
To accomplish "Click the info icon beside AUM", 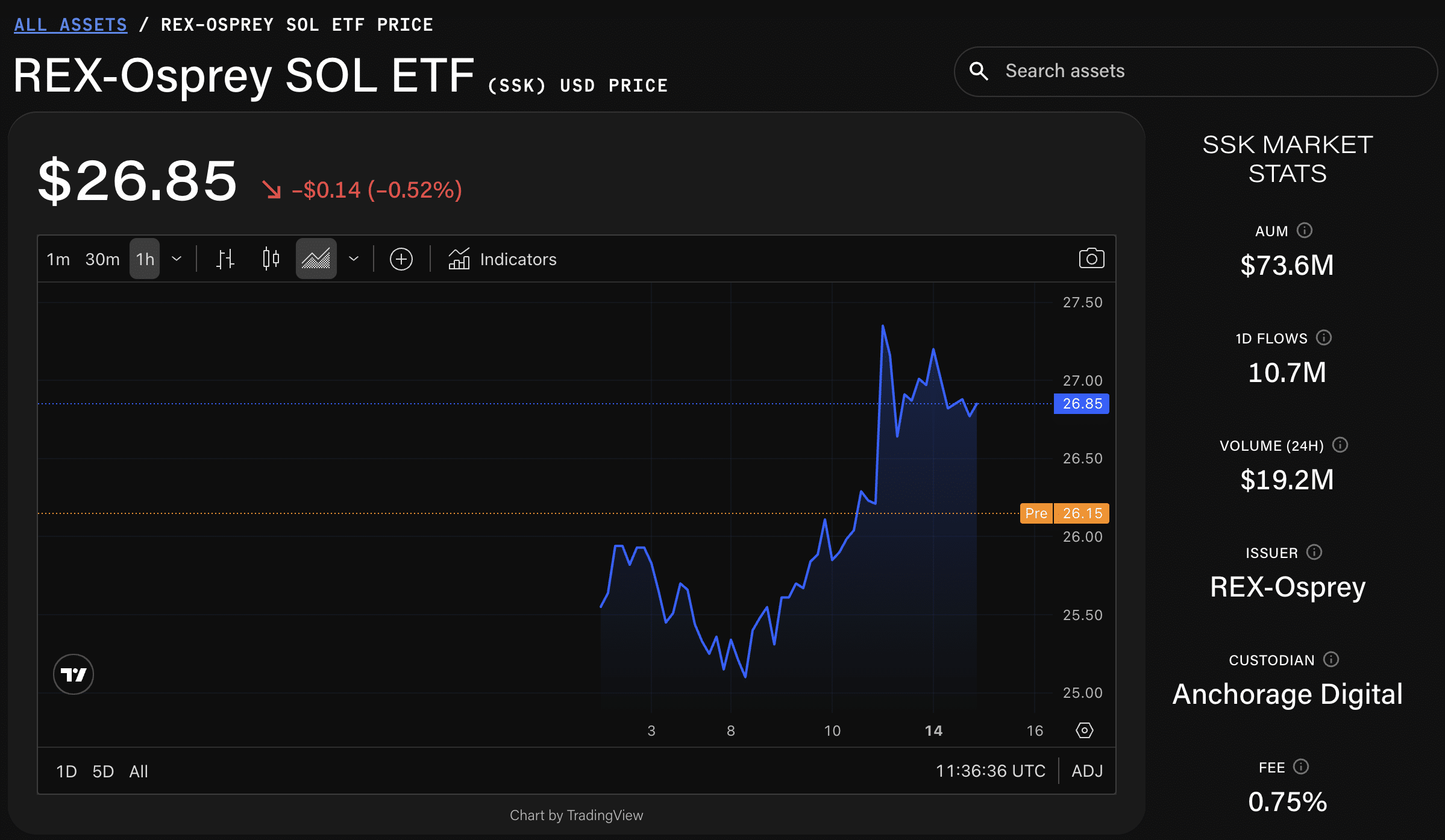I will click(x=1305, y=231).
